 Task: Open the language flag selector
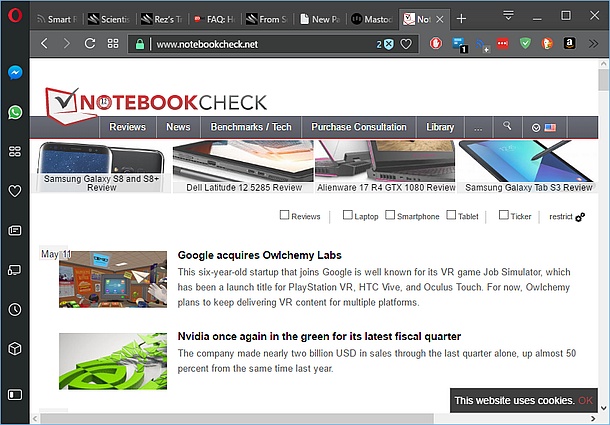point(545,128)
